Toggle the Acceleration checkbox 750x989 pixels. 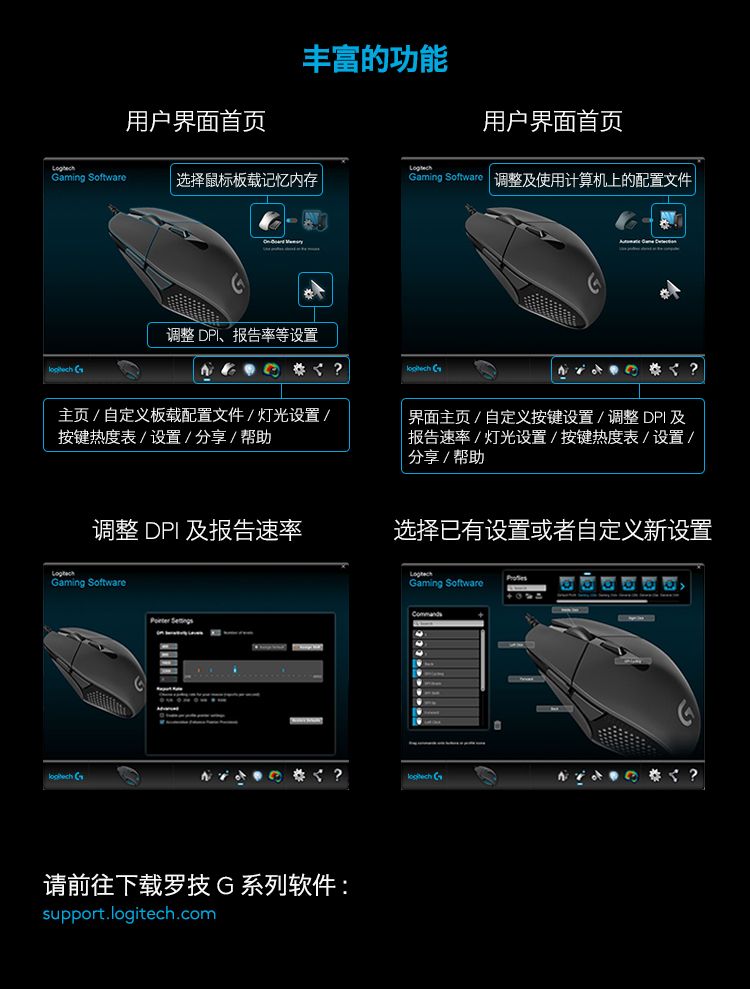pos(162,722)
